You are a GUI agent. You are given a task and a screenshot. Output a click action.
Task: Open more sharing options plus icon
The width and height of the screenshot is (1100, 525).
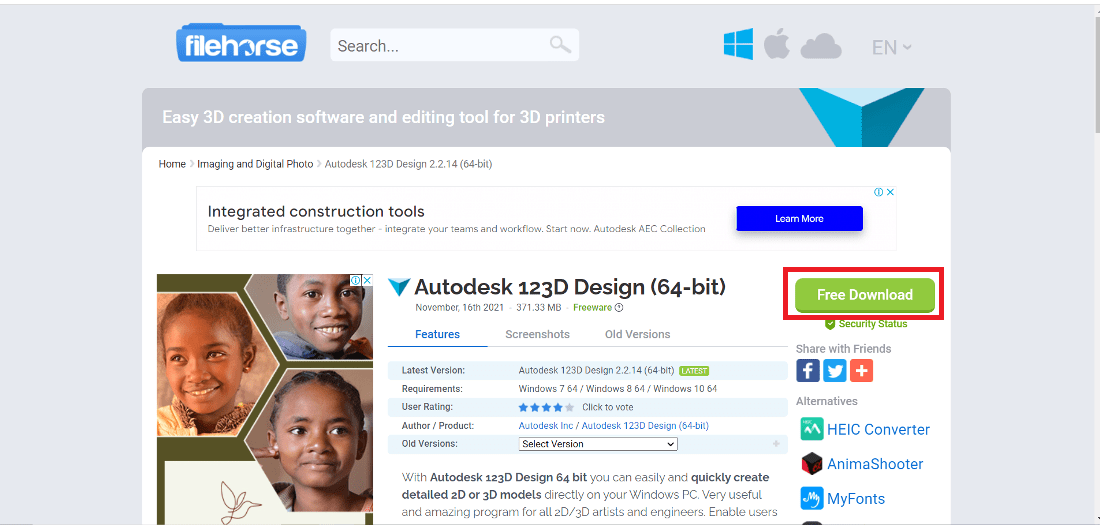click(x=861, y=370)
